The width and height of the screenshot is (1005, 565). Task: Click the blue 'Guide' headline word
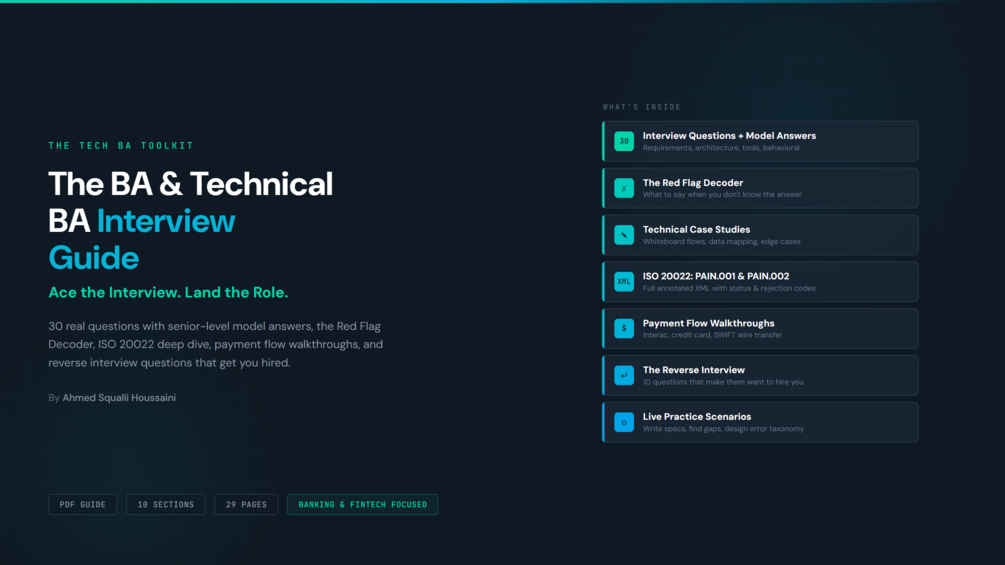point(94,258)
